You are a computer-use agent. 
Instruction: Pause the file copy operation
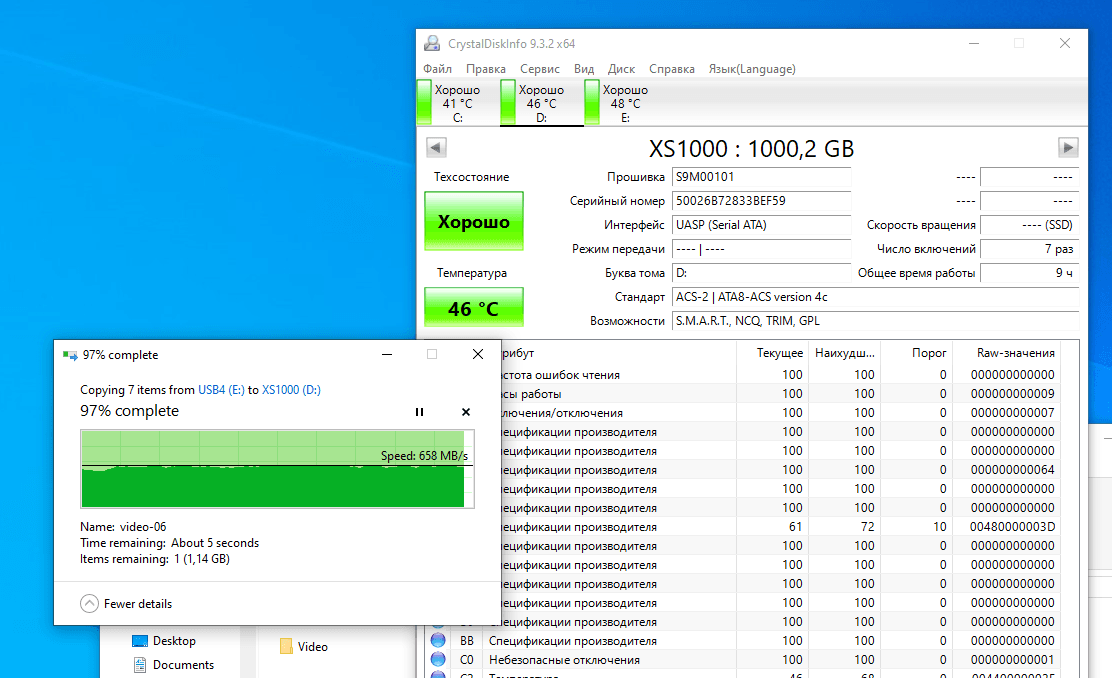(419, 412)
